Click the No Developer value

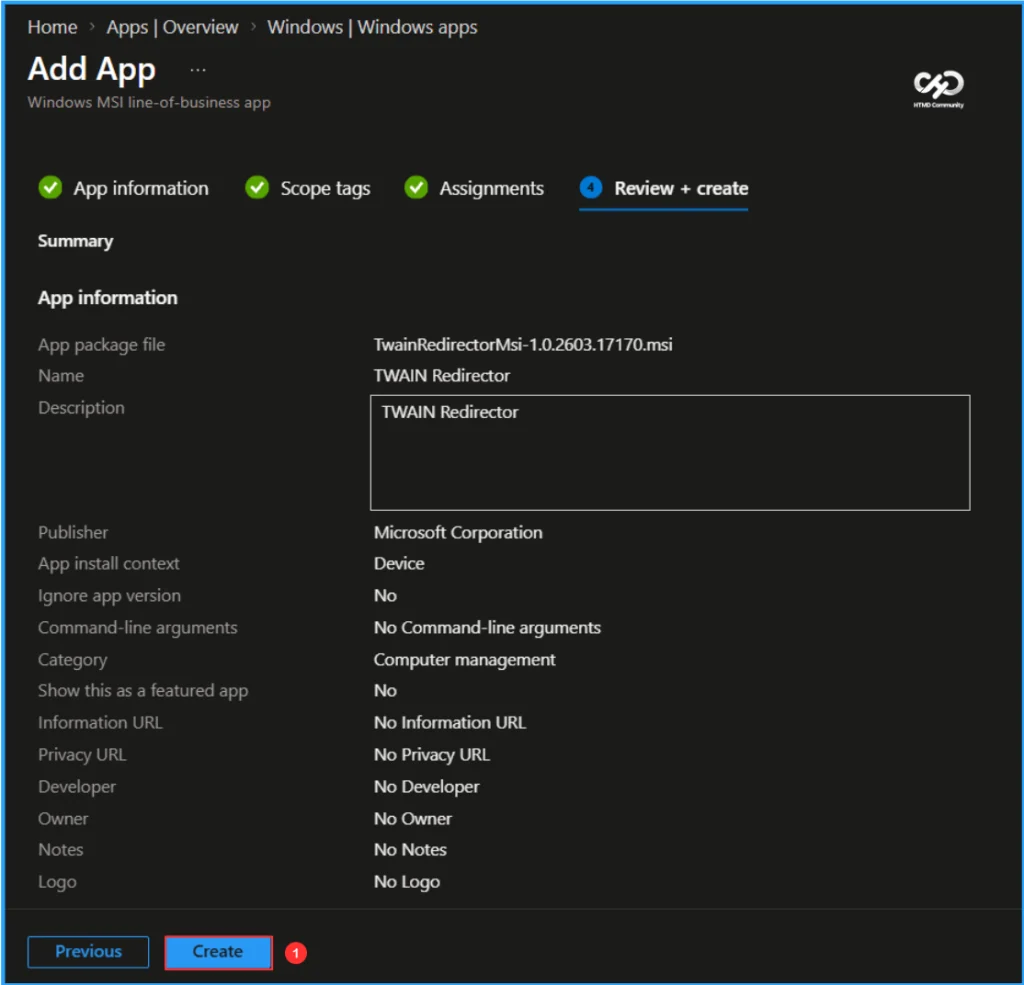426,786
